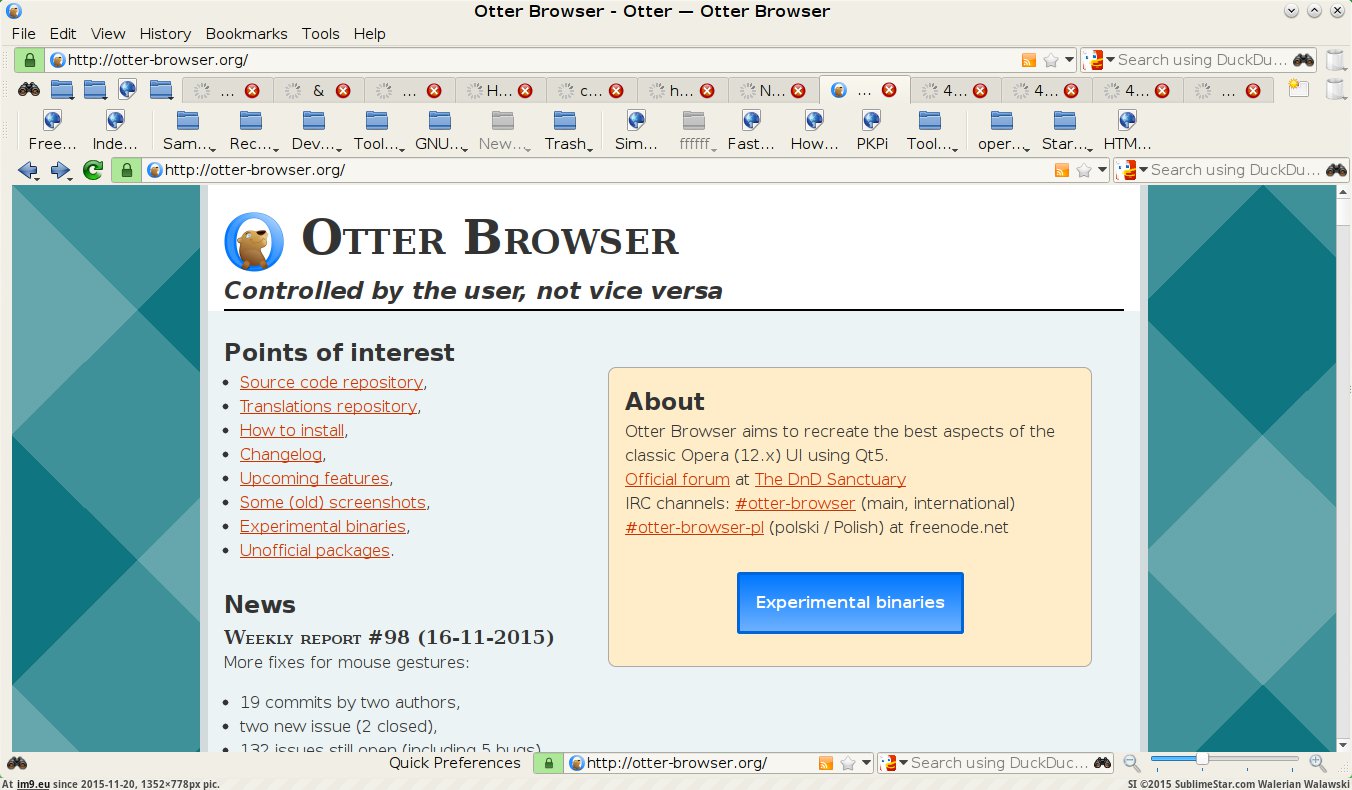Screen dimensions: 1352x790
Task: Open the 'How...' bookmark
Action: tap(814, 131)
